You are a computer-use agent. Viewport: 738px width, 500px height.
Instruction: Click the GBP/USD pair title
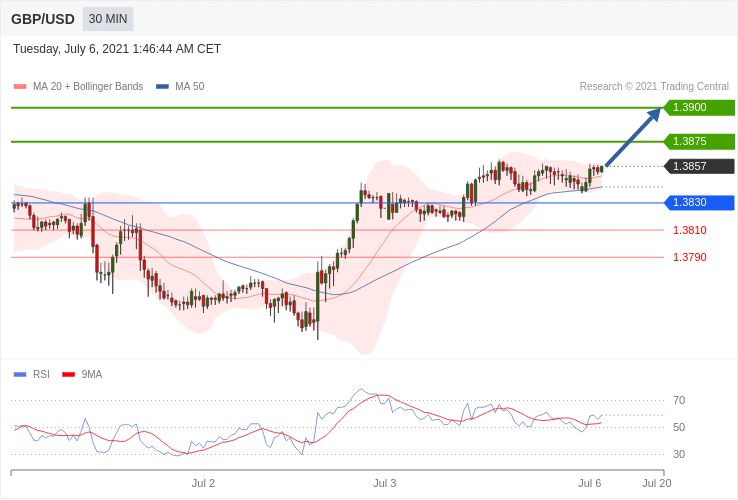pos(43,19)
